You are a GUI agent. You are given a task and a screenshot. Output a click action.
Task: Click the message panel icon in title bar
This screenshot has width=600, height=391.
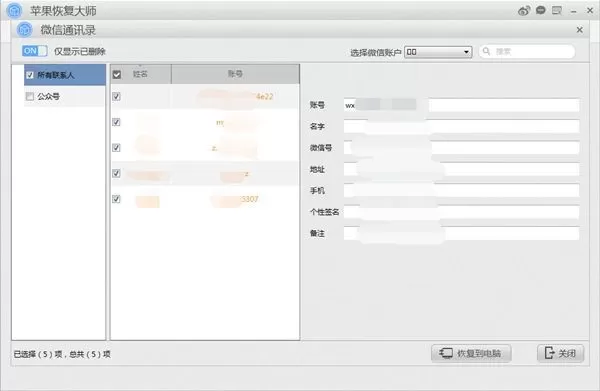tap(557, 10)
